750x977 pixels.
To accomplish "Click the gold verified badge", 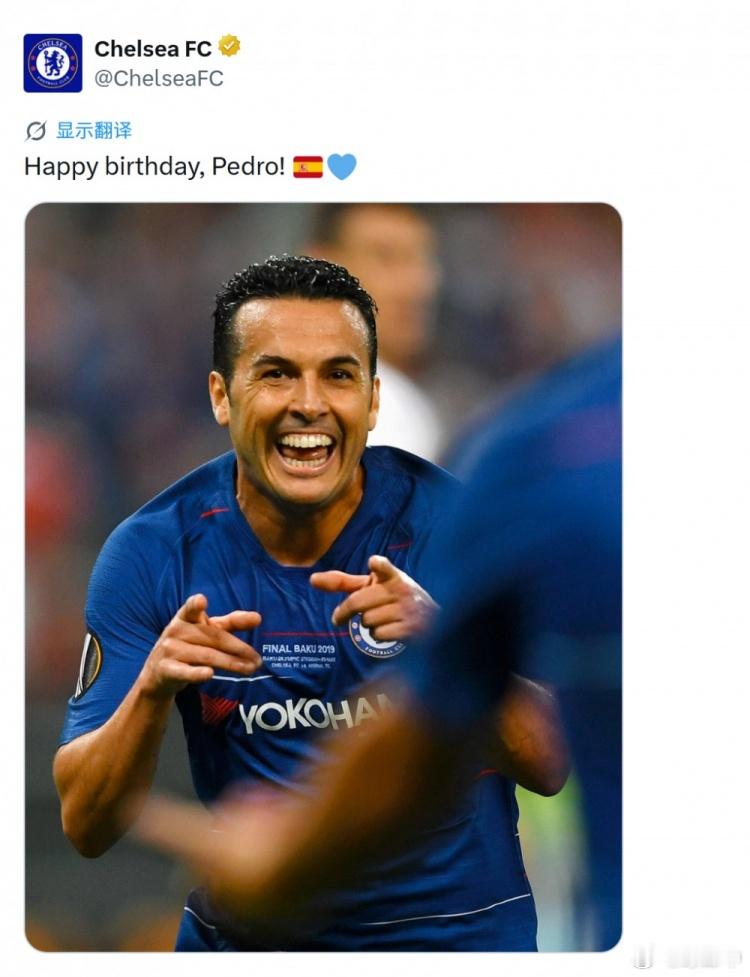I will (x=229, y=46).
